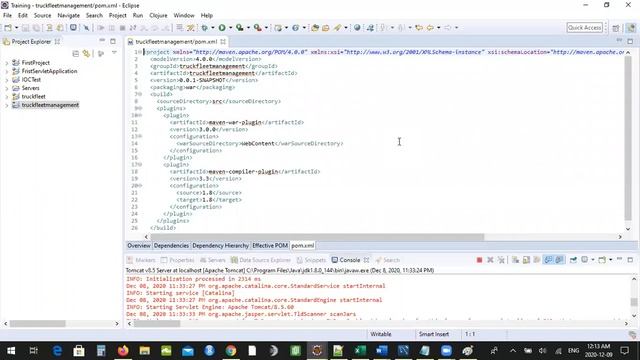Click the editor horizontal scrollbar
The height and width of the screenshot is (360, 640).
pyautogui.click(x=317, y=237)
